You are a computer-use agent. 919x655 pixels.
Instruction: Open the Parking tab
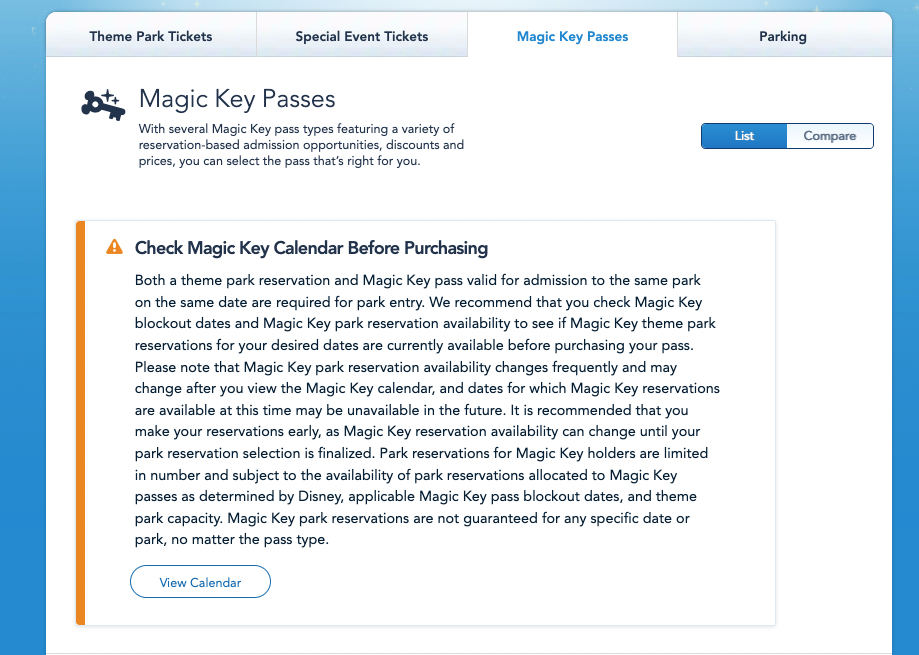pos(783,37)
